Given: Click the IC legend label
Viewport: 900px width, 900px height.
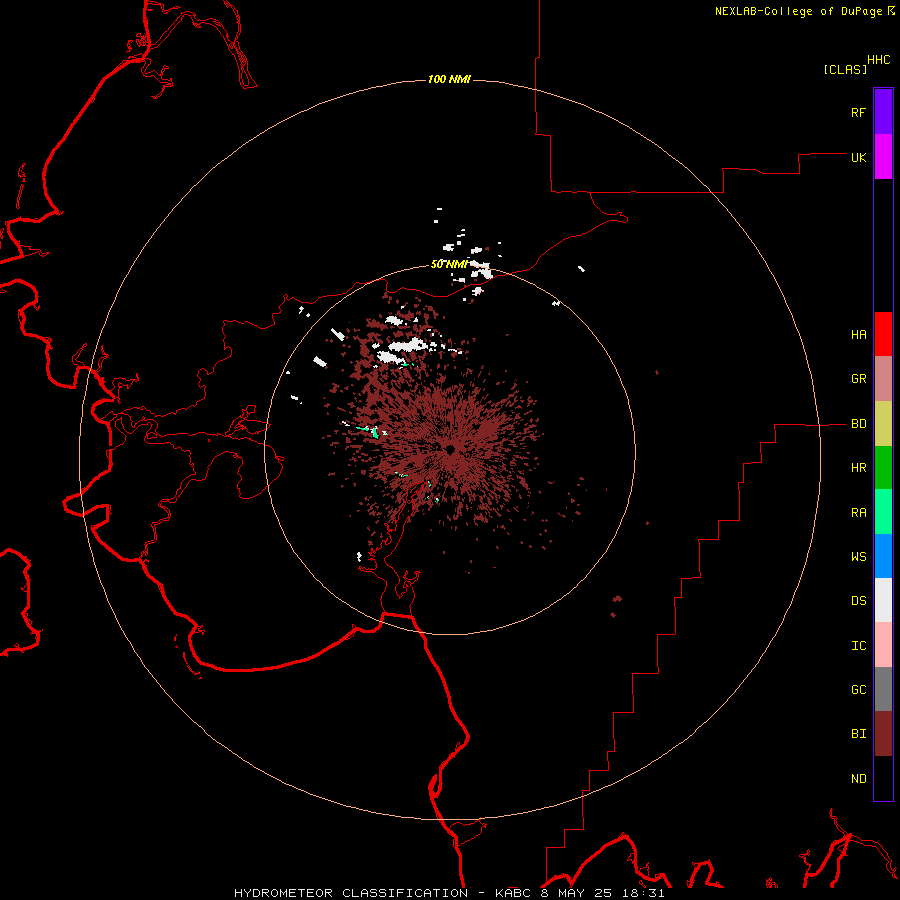Looking at the screenshot, I should click(858, 646).
